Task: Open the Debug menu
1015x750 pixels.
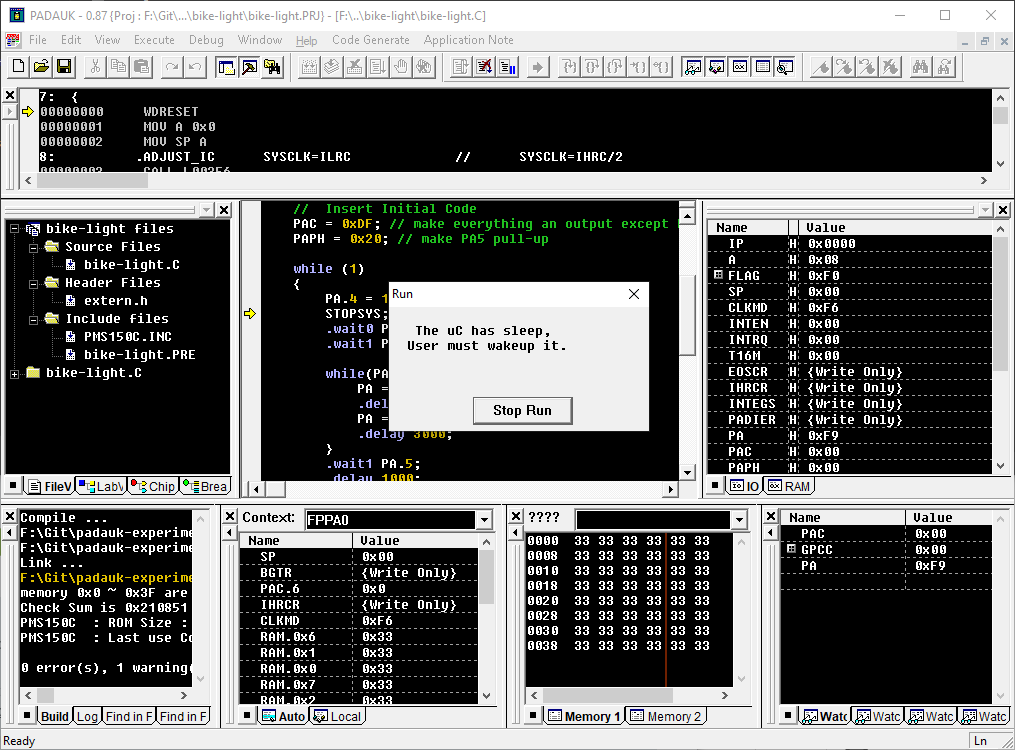Action: tap(206, 40)
